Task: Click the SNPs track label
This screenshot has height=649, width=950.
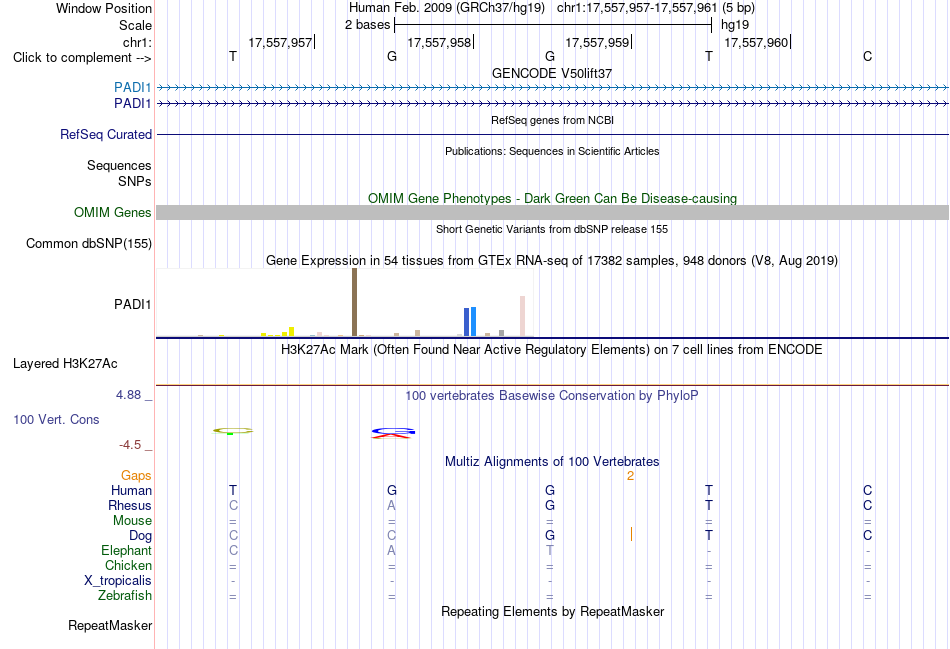Action: [x=135, y=181]
